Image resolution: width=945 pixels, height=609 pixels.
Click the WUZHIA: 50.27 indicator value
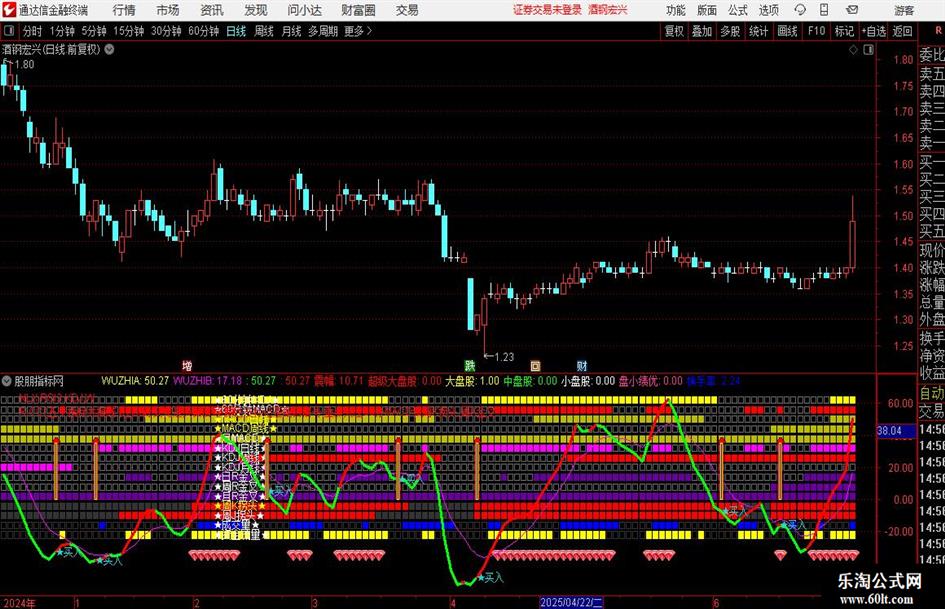click(x=135, y=381)
